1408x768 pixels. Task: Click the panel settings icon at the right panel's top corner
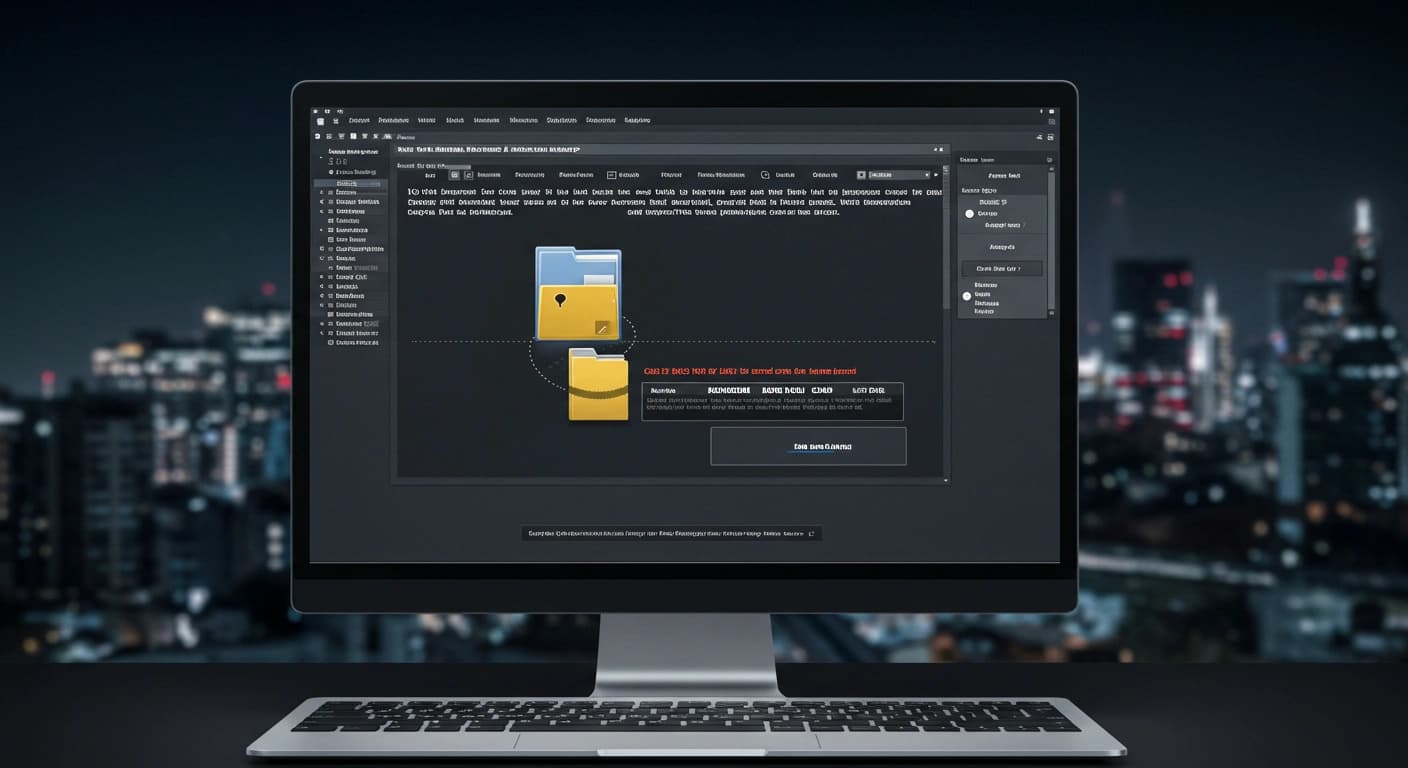click(1048, 159)
